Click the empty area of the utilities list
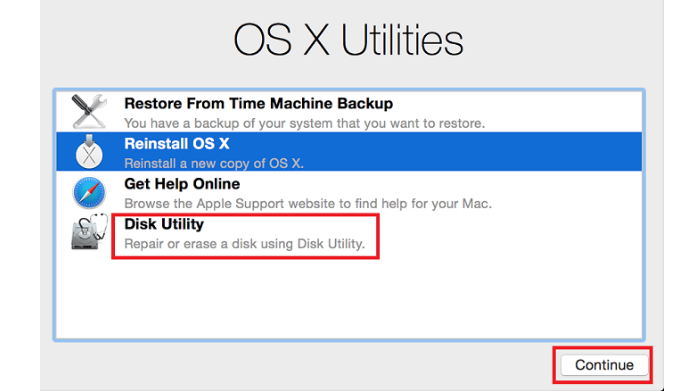The height and width of the screenshot is (392, 700). pos(349,299)
